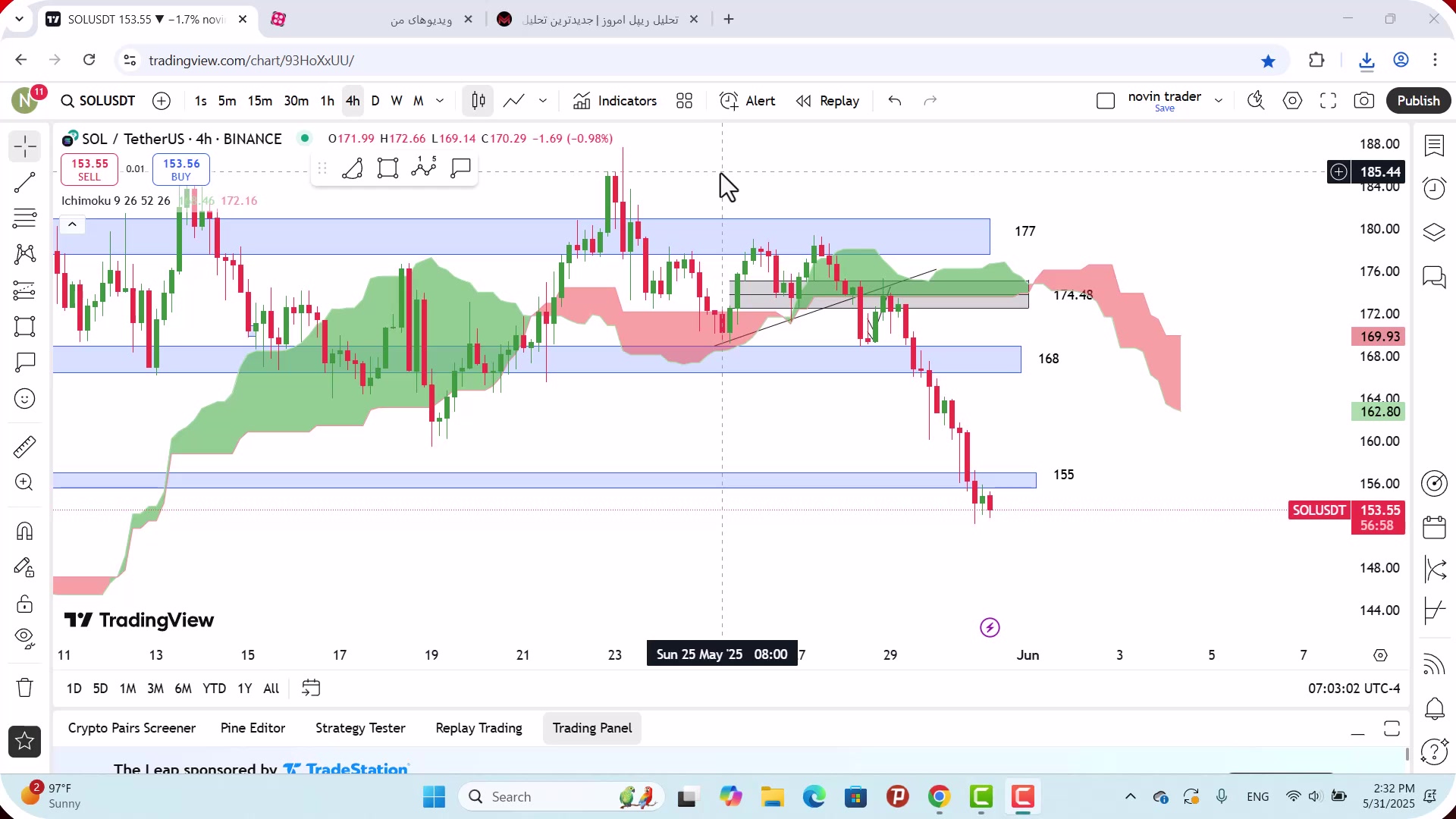Click the 153.55 SELL button
Image resolution: width=1456 pixels, height=819 pixels.
pos(89,169)
